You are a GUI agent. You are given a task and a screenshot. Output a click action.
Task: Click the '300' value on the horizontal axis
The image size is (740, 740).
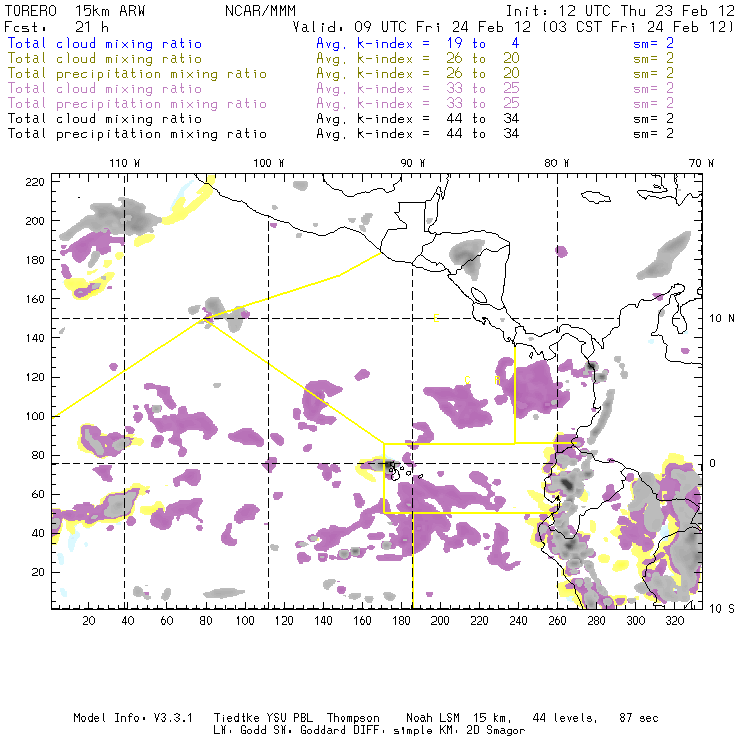click(x=636, y=621)
